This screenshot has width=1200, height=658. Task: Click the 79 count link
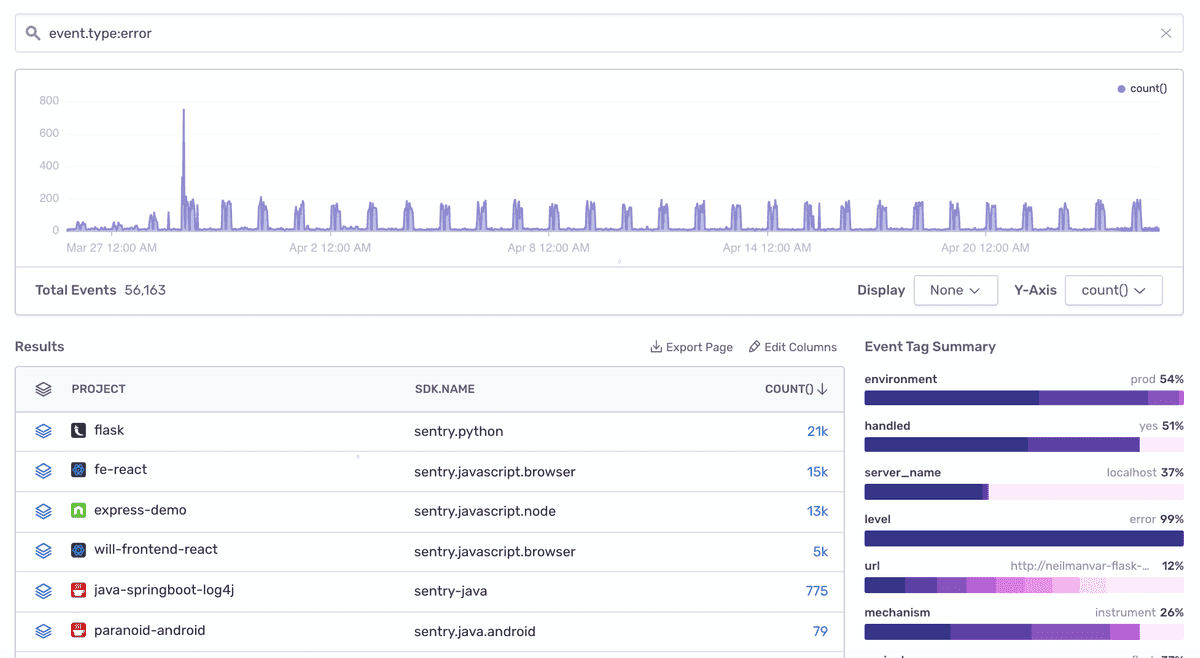coord(820,631)
